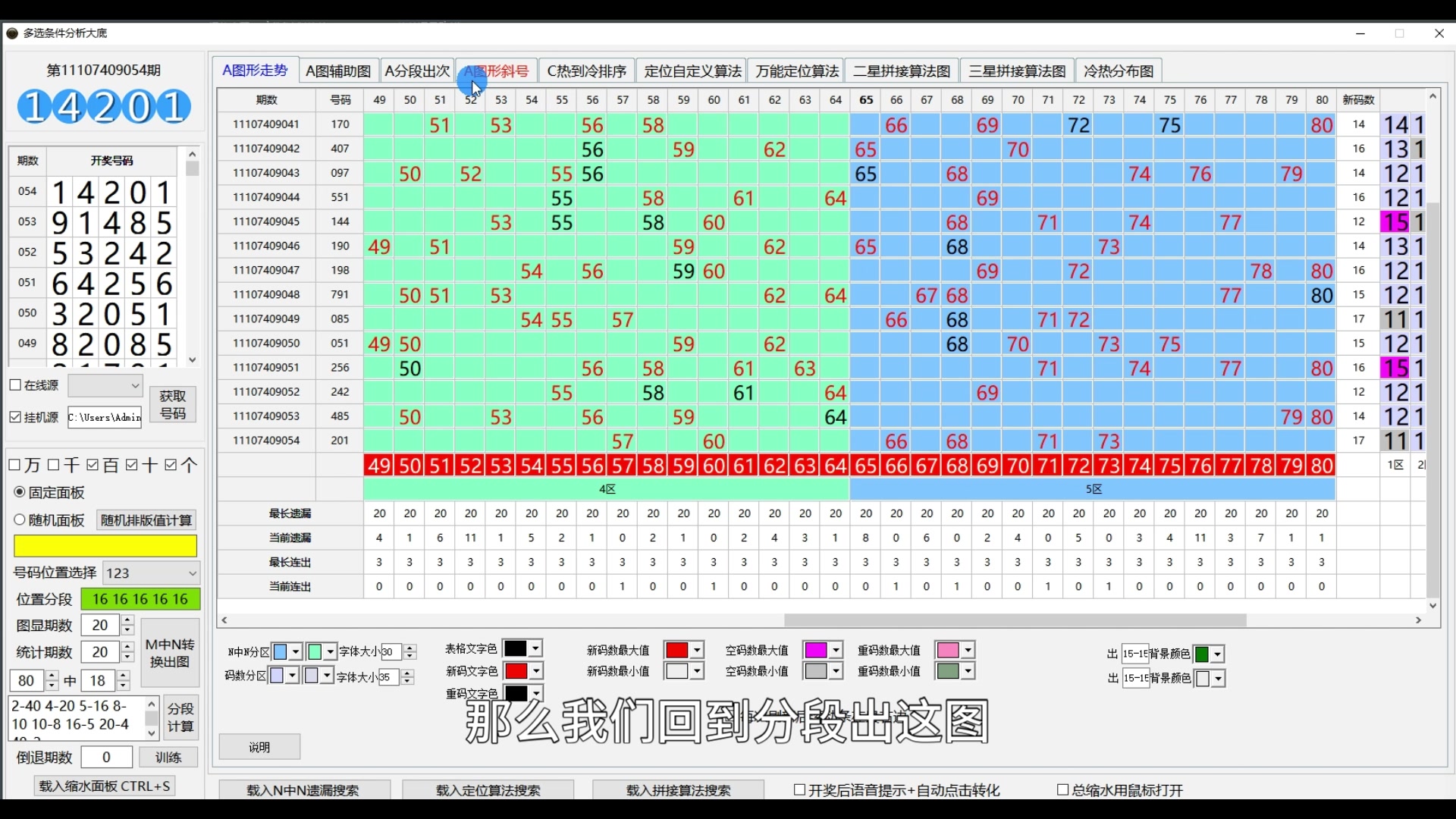Click the 挂机源 file path field
The height and width of the screenshot is (819, 1456).
(105, 417)
